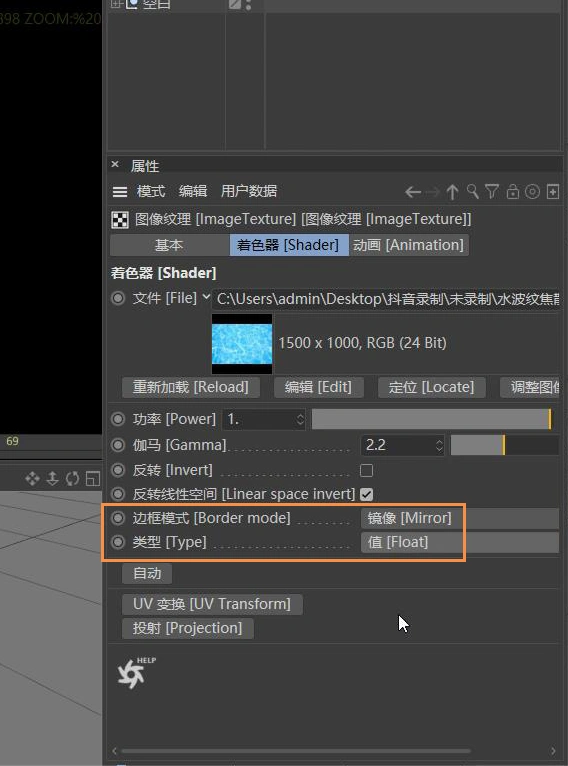Image resolution: width=568 pixels, height=766 pixels.
Task: Click the 编辑 [Edit] button
Action: point(318,387)
